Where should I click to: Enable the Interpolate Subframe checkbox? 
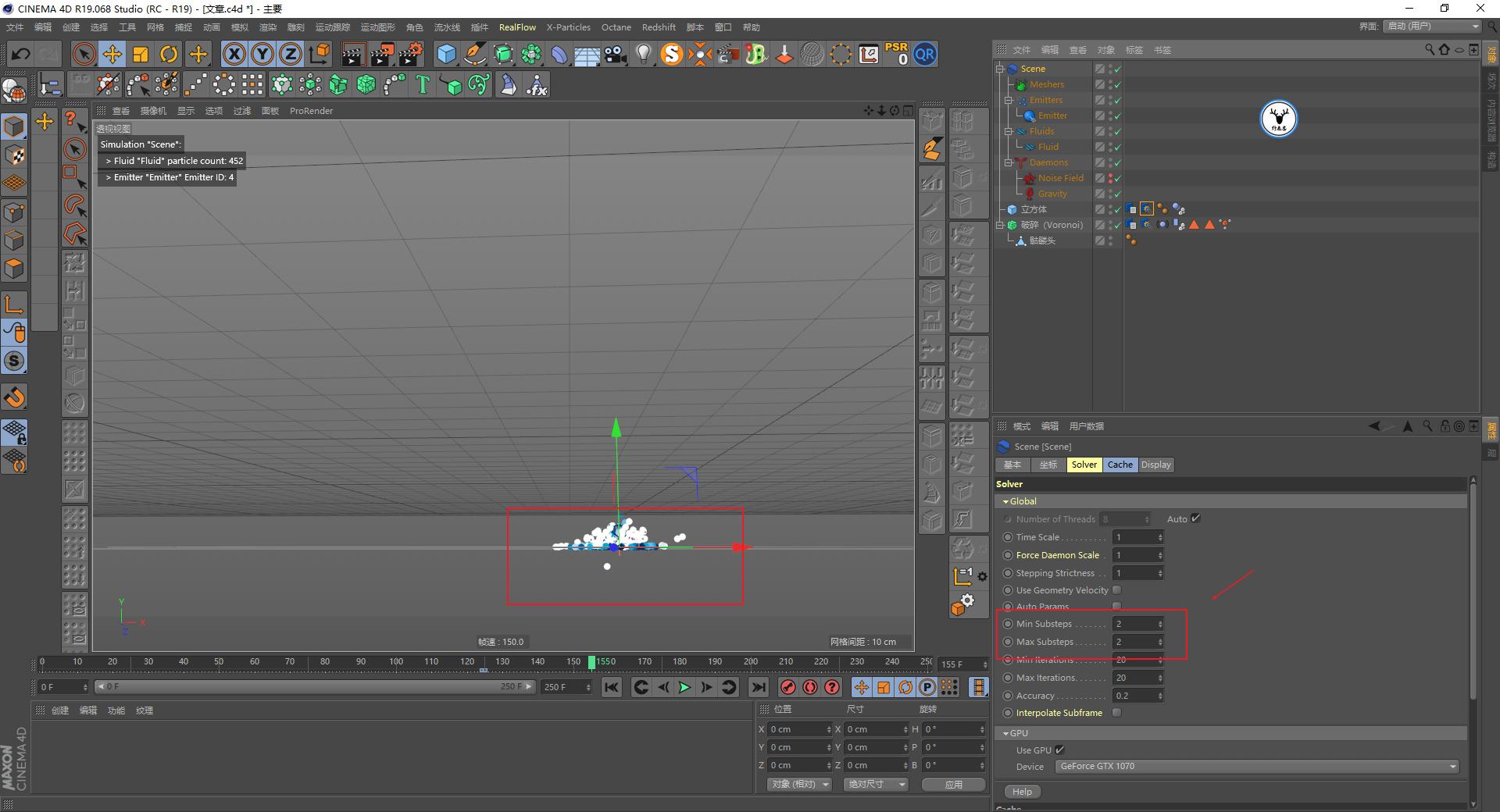[1116, 712]
